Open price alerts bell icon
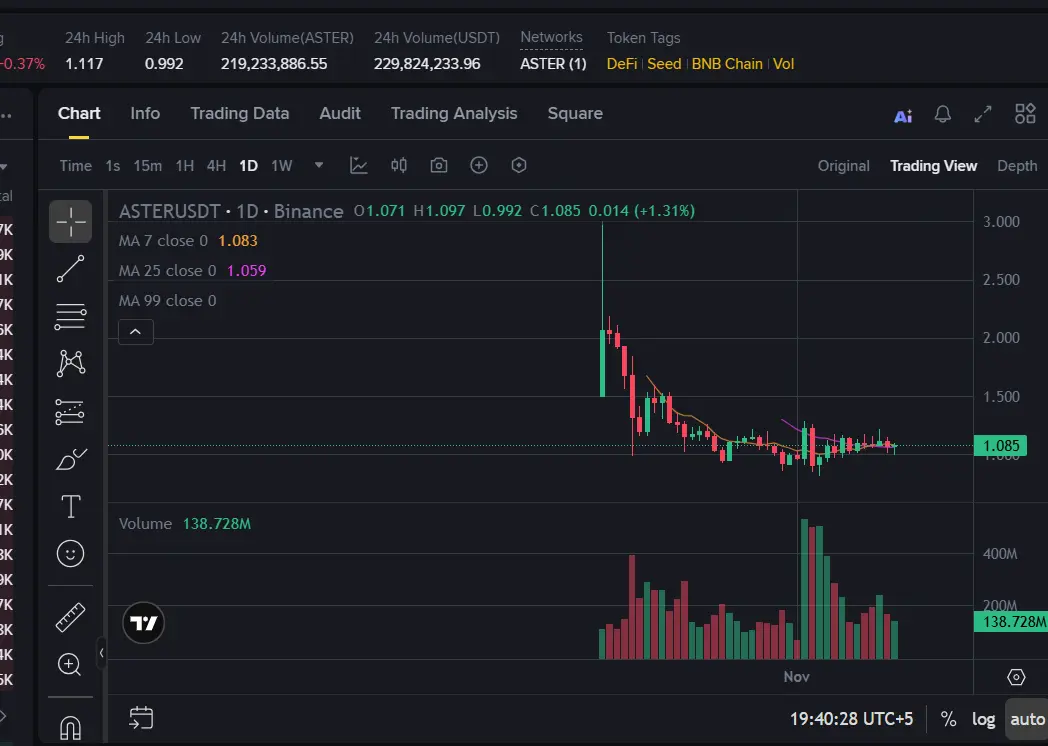 click(x=942, y=114)
